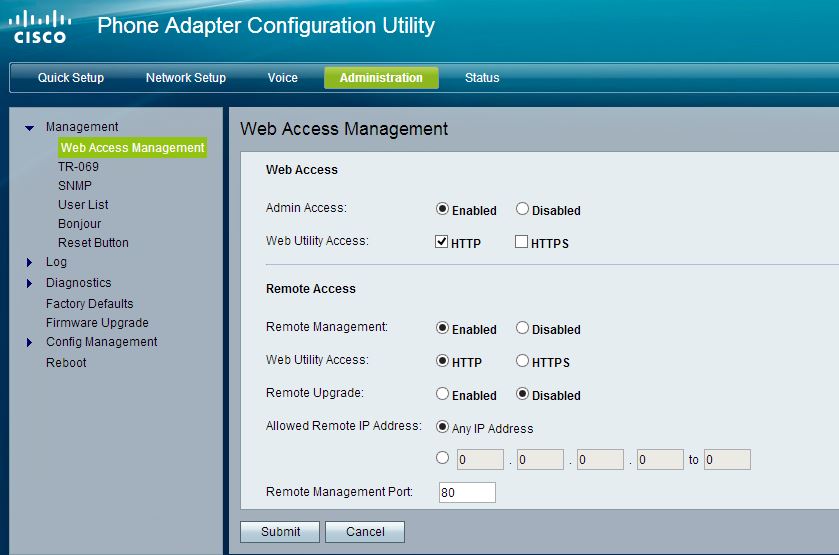This screenshot has height=555, width=839.
Task: Click the Remote Management Port field
Action: click(467, 492)
